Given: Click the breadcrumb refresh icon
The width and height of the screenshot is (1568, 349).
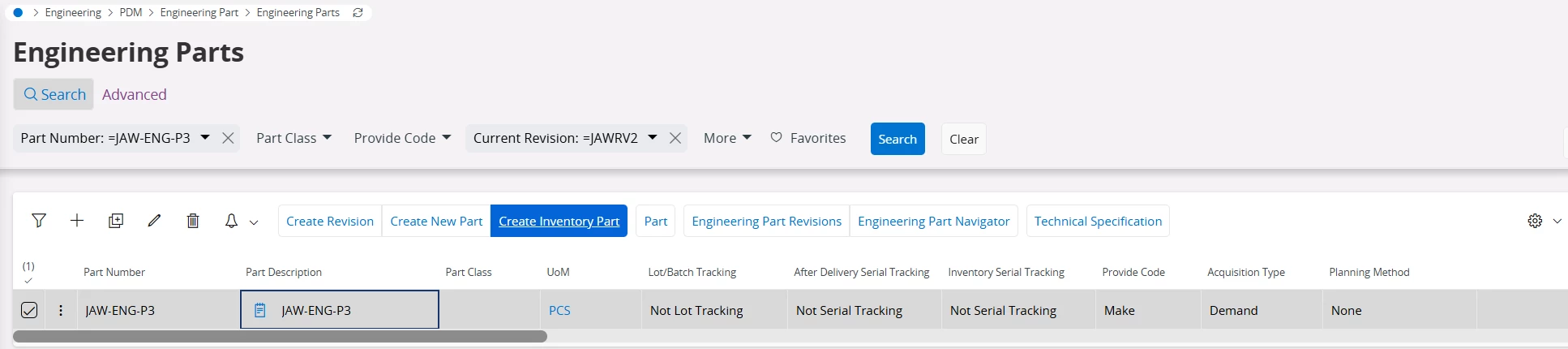Looking at the screenshot, I should (358, 13).
